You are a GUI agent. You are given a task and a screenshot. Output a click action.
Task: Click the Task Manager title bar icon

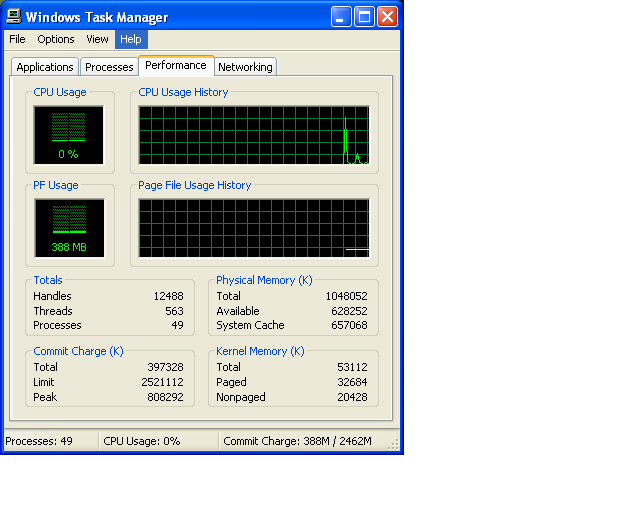(x=13, y=17)
